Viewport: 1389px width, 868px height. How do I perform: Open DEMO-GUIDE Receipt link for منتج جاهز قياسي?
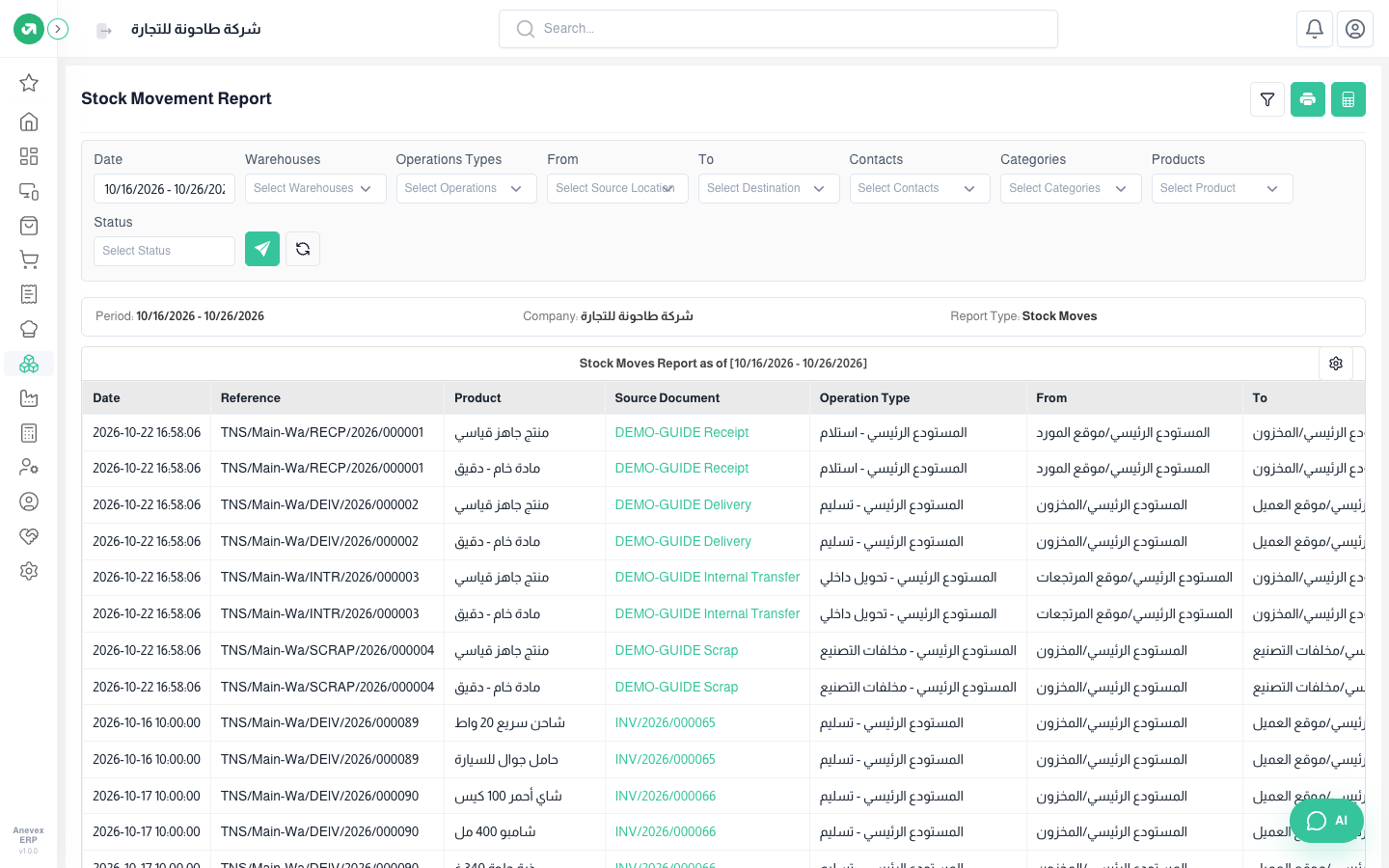click(x=682, y=433)
